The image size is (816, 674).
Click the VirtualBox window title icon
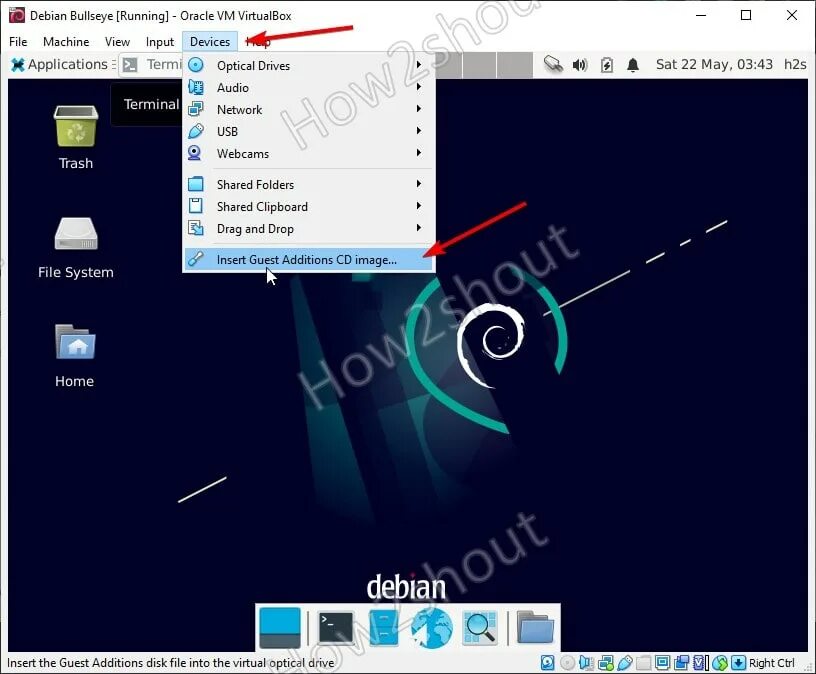[x=17, y=15]
